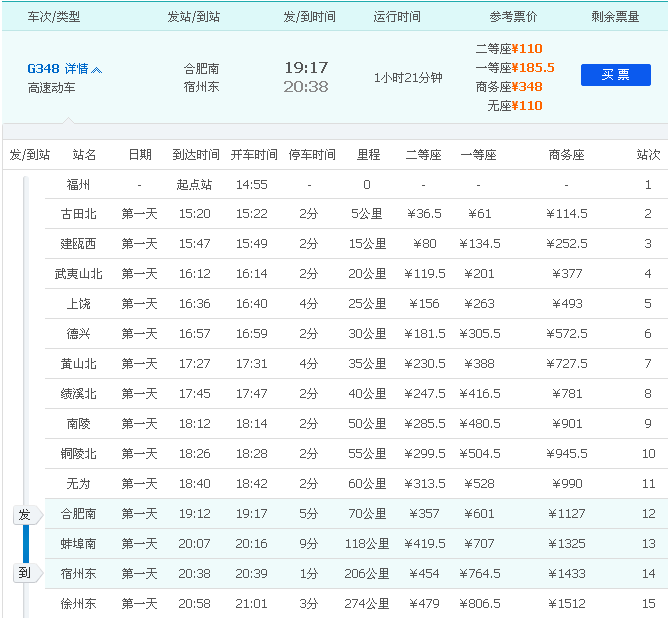Click station name 武夷山北
Viewport: 668px width, 618px height.
pos(78,273)
